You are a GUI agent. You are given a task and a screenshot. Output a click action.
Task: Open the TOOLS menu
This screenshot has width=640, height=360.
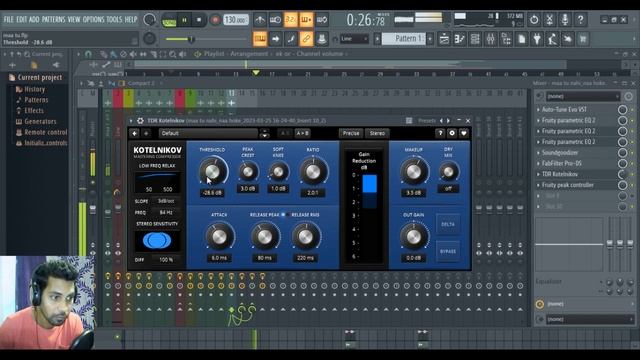114,19
